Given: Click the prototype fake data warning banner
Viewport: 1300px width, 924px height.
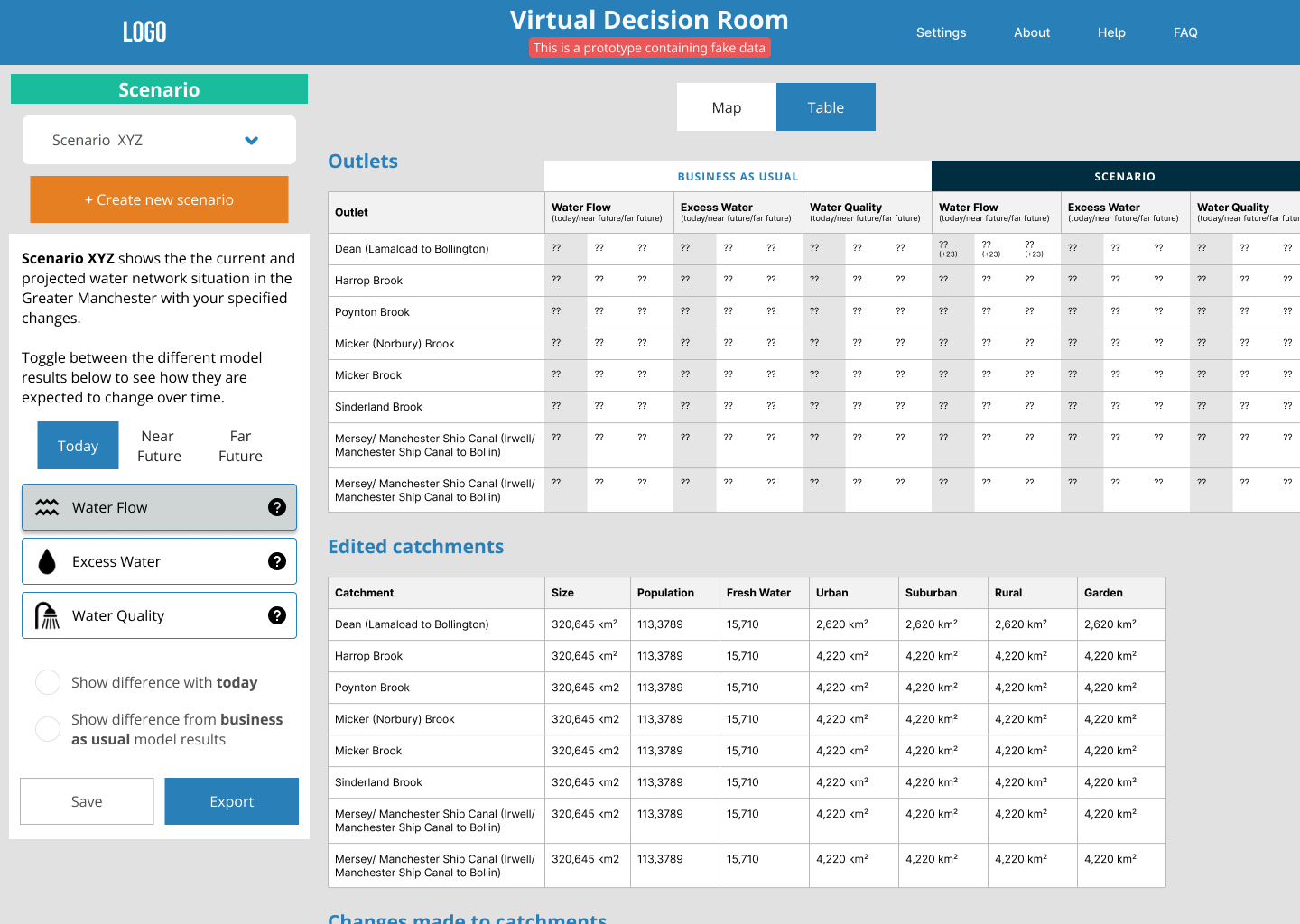Looking at the screenshot, I should [649, 48].
